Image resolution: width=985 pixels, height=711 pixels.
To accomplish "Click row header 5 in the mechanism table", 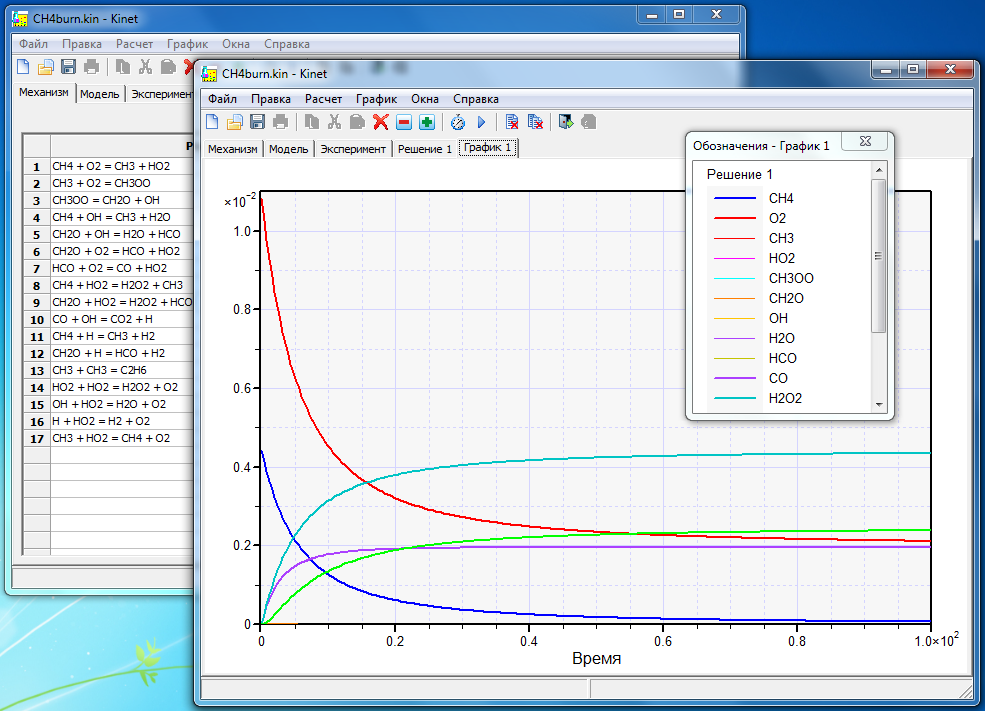I will (36, 234).
